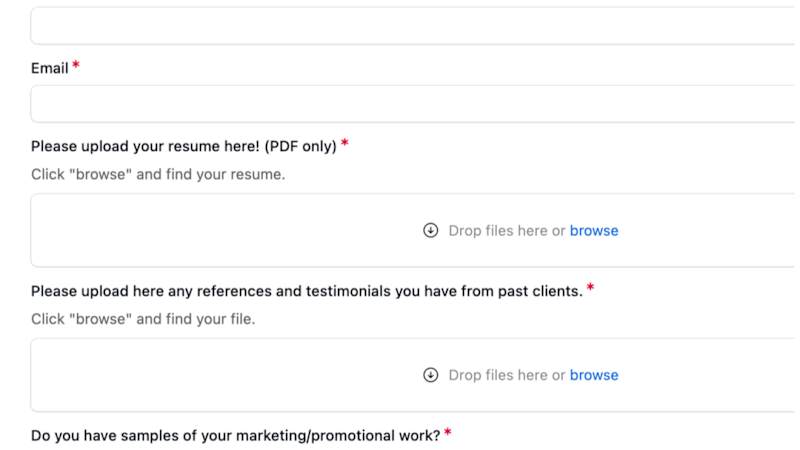Click the Email field label
The height and width of the screenshot is (450, 800).
tap(49, 68)
